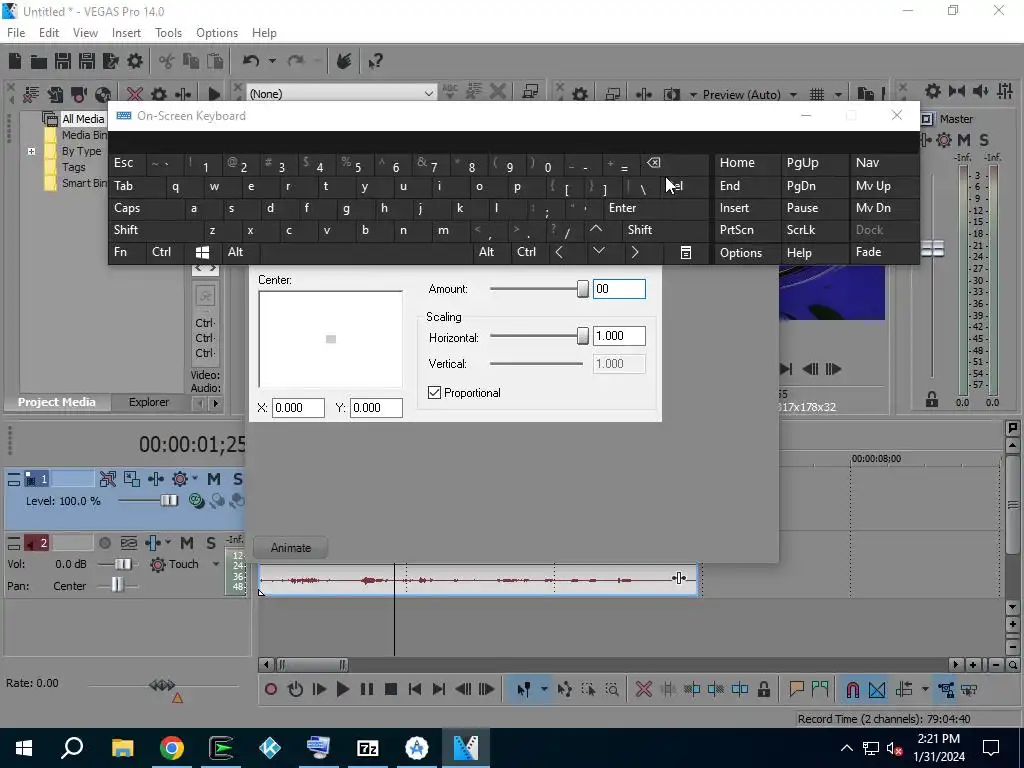Solo audio track 2 with S

(210, 543)
